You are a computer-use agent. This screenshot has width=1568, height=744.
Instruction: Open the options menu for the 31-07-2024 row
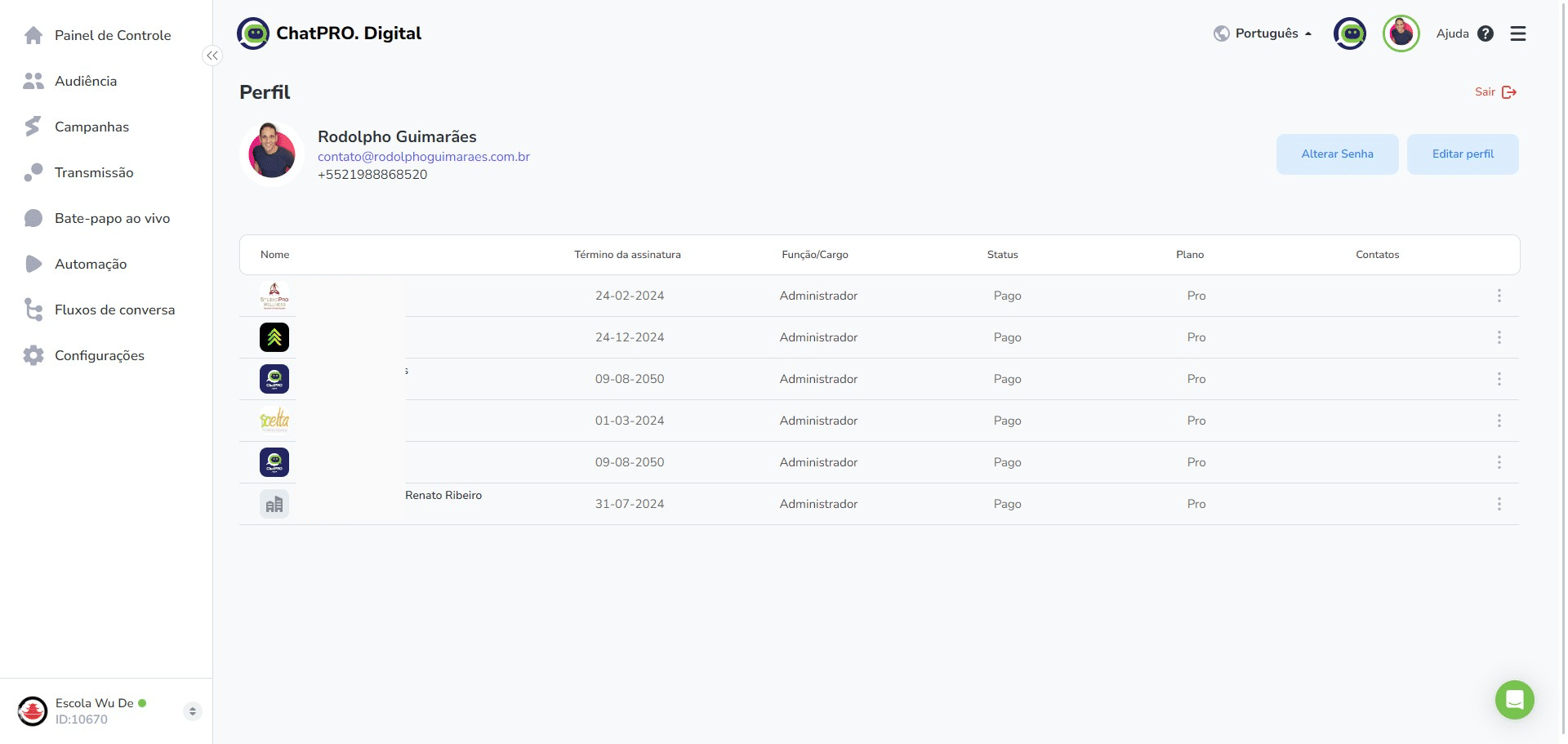pyautogui.click(x=1499, y=504)
